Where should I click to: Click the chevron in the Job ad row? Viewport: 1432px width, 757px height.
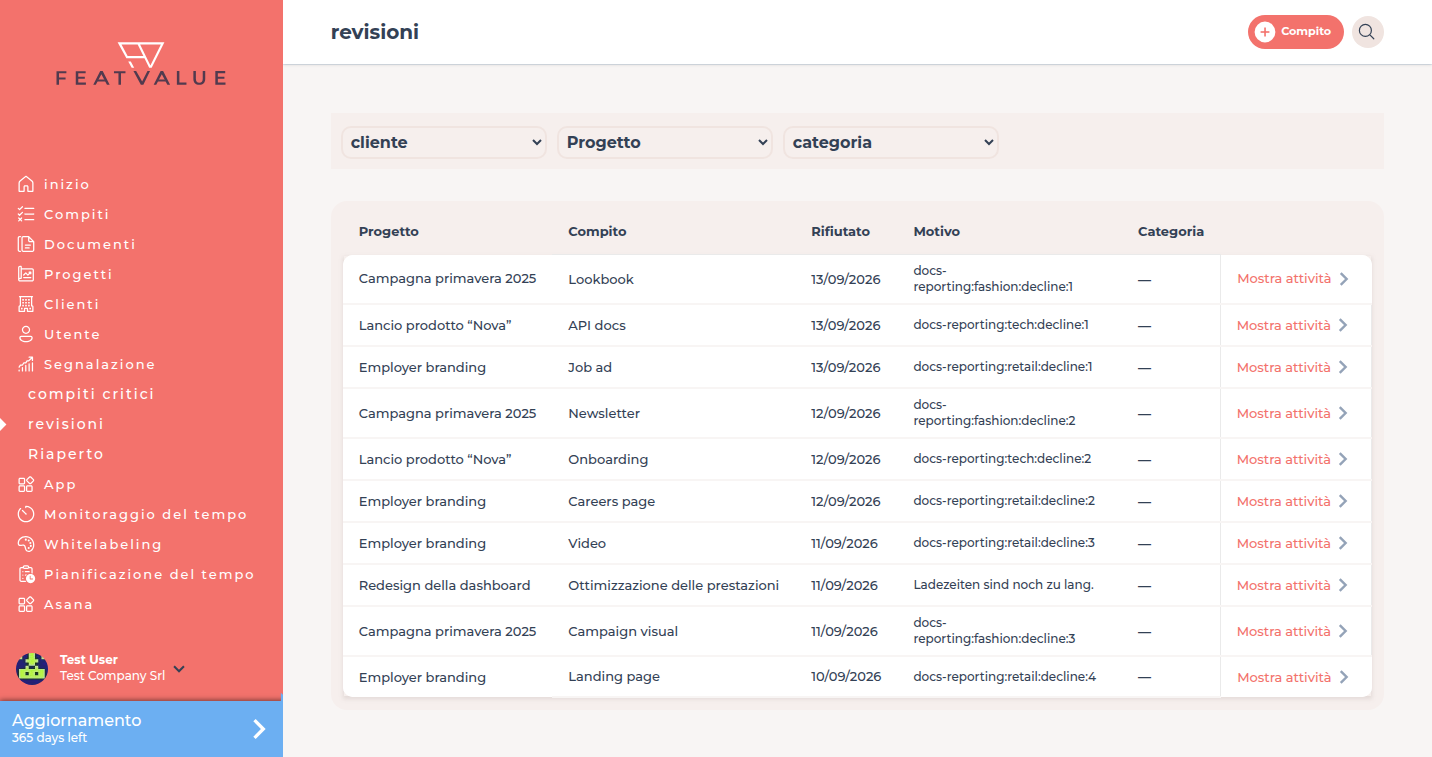(1344, 367)
